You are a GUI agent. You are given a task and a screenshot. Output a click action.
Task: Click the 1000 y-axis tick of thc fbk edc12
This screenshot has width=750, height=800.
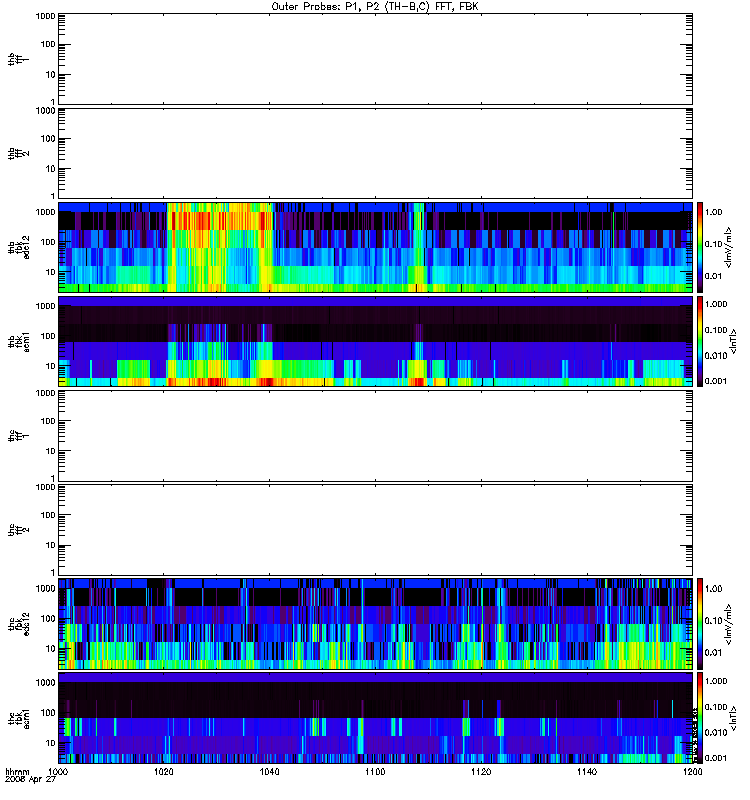tap(45, 589)
